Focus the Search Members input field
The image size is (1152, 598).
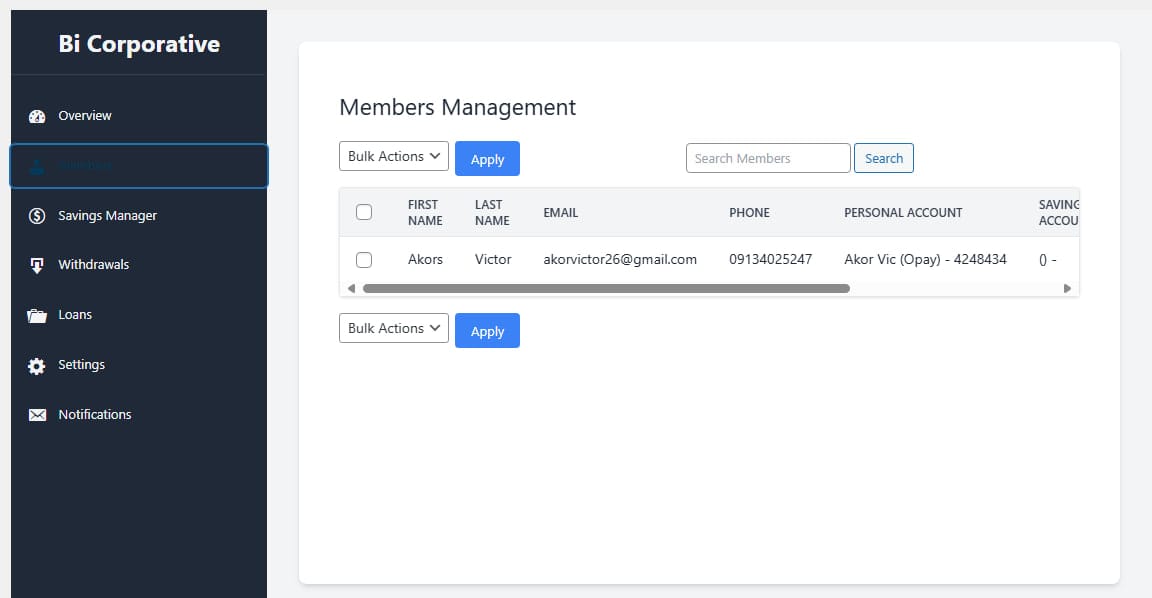click(x=767, y=158)
